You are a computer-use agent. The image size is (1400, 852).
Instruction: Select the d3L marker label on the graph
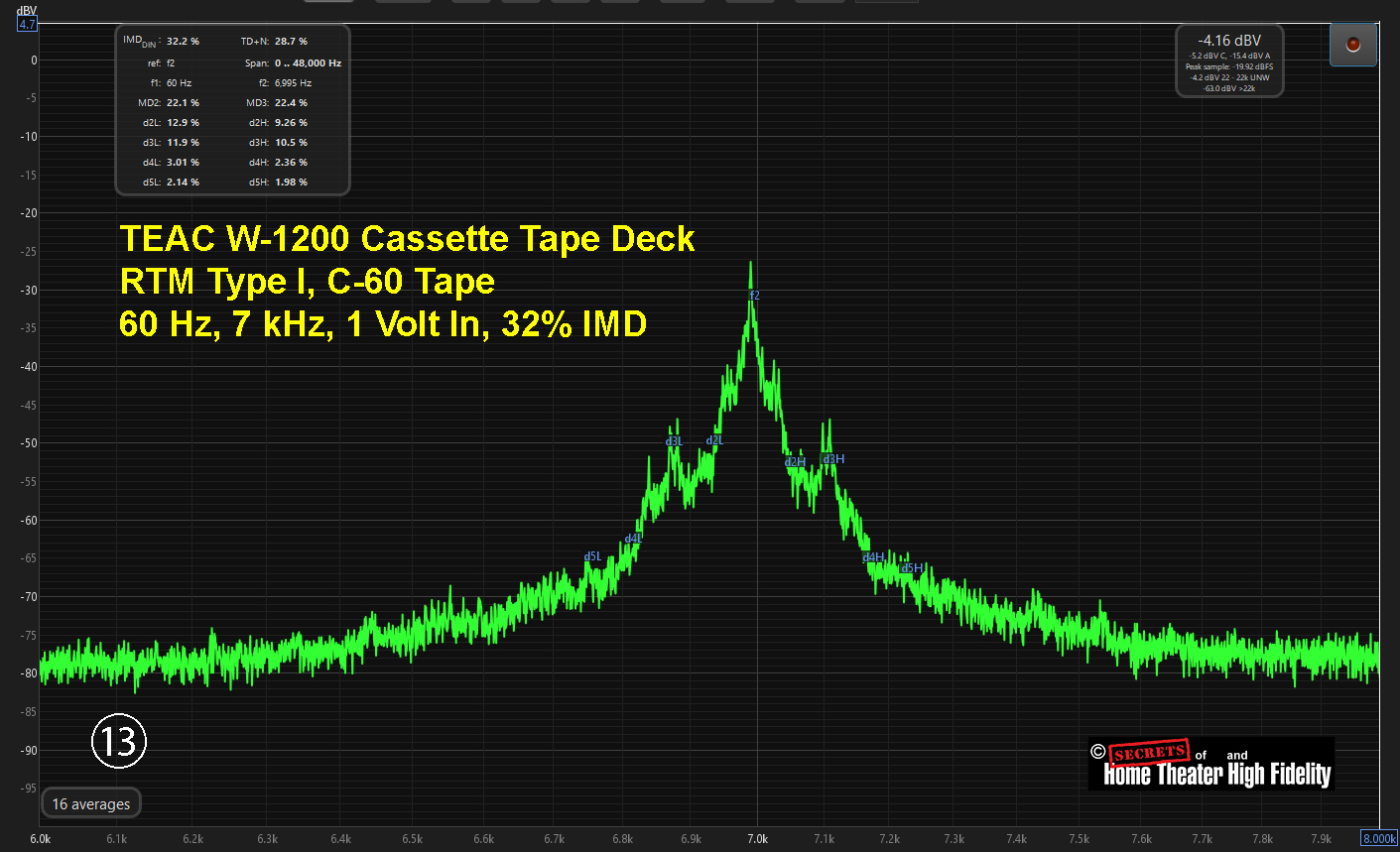(x=674, y=441)
